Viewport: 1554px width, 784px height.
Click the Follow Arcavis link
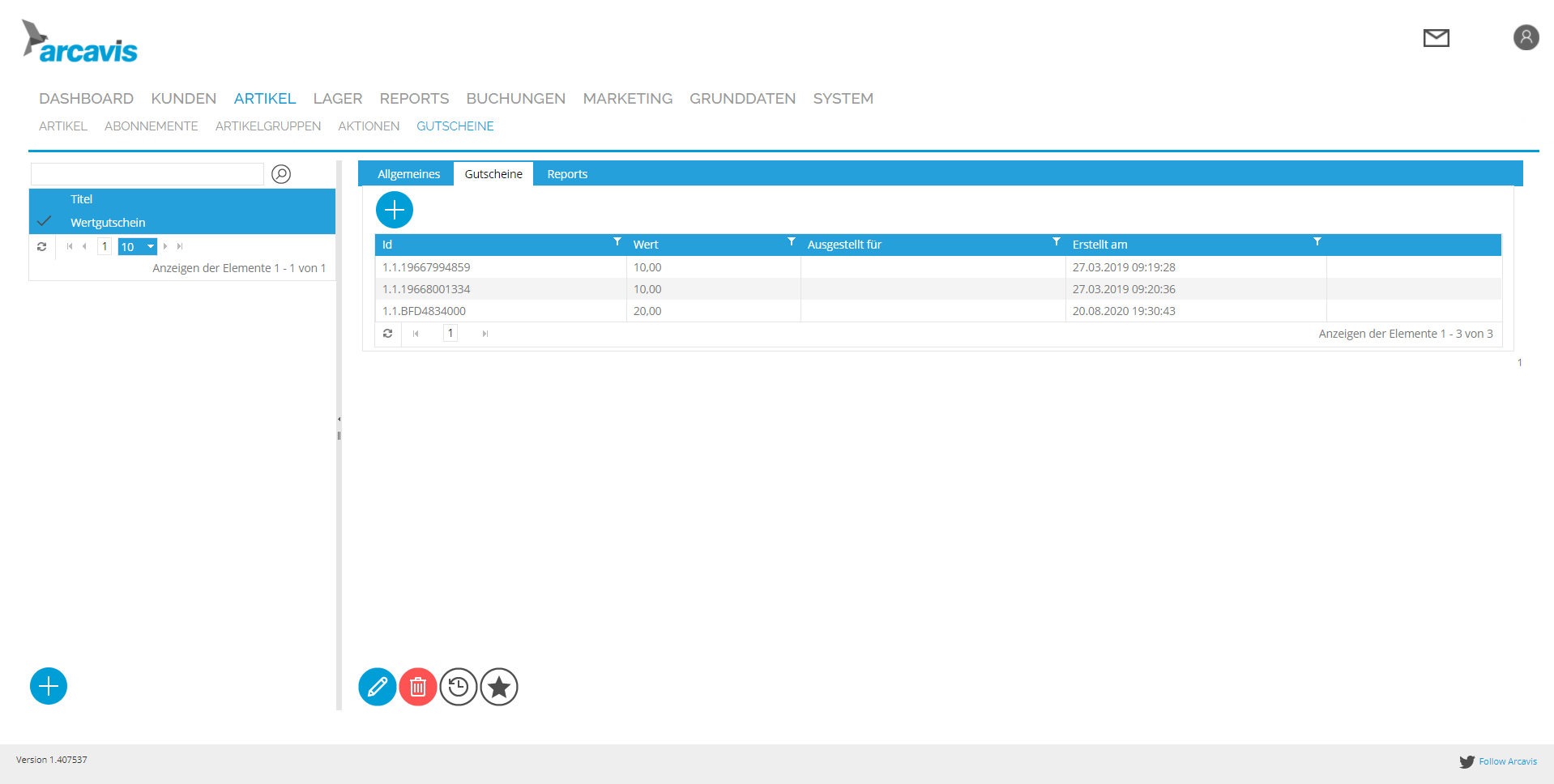click(1507, 761)
